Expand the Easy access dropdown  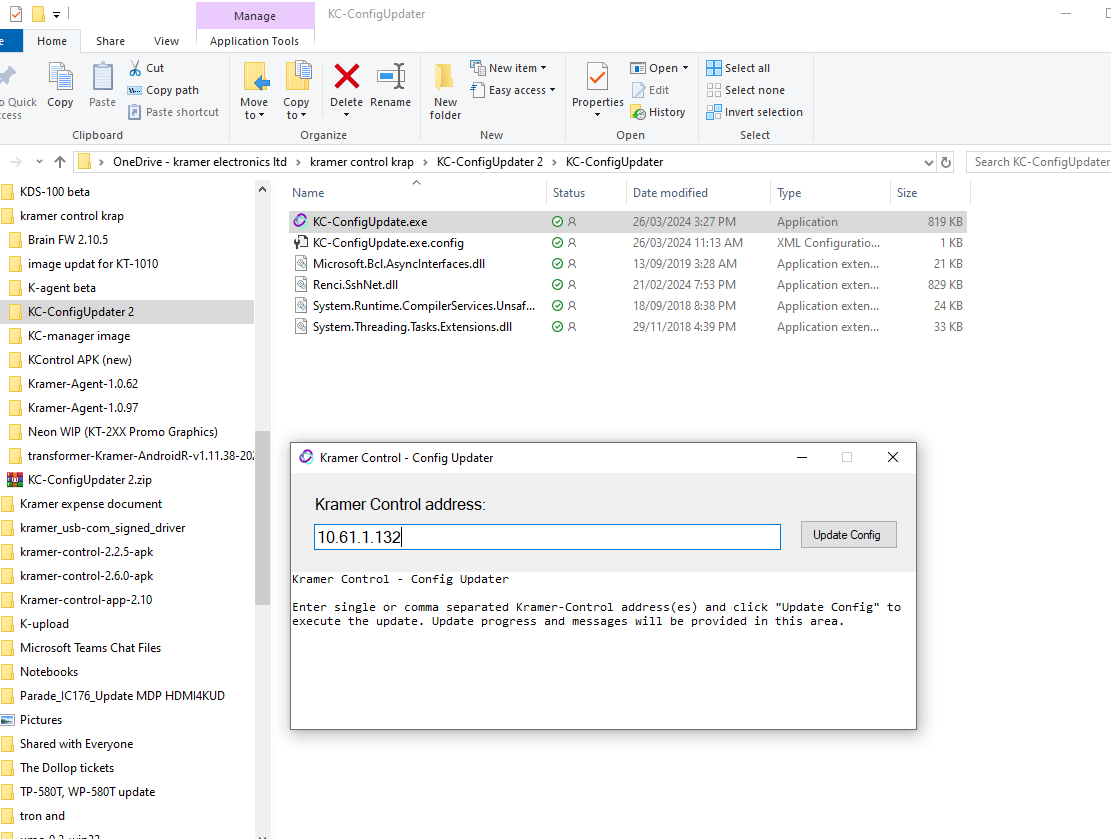point(552,90)
